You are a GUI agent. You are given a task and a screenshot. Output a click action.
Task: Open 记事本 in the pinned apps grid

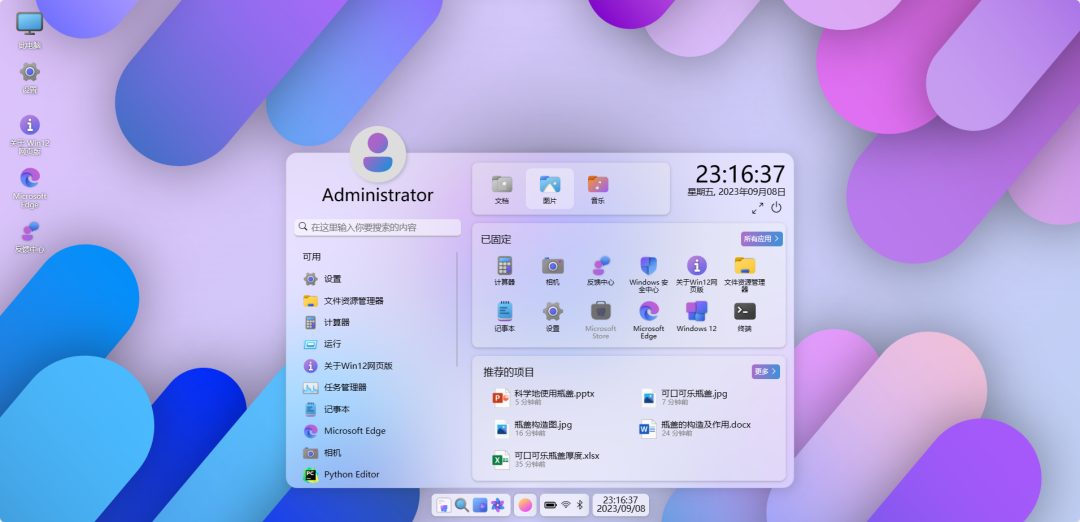tap(504, 317)
